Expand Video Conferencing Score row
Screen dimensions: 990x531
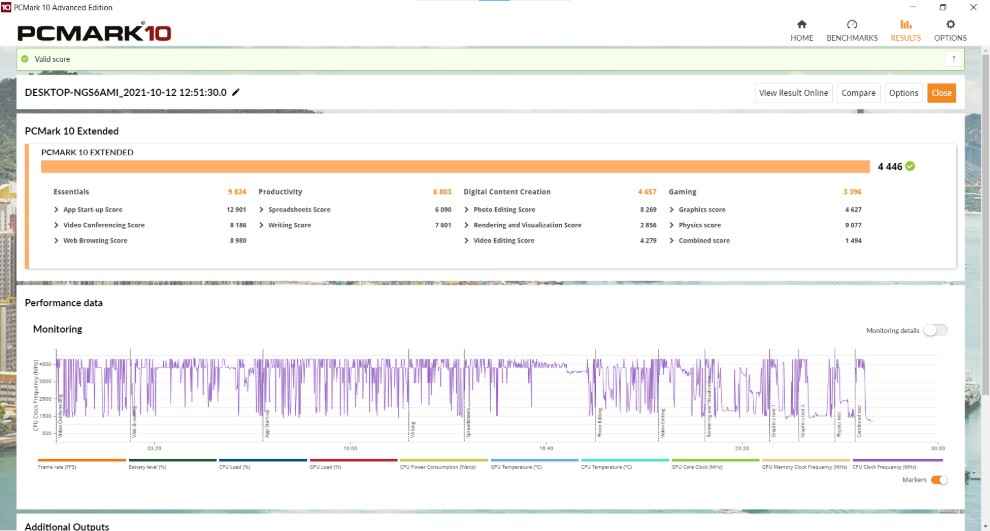[56, 225]
